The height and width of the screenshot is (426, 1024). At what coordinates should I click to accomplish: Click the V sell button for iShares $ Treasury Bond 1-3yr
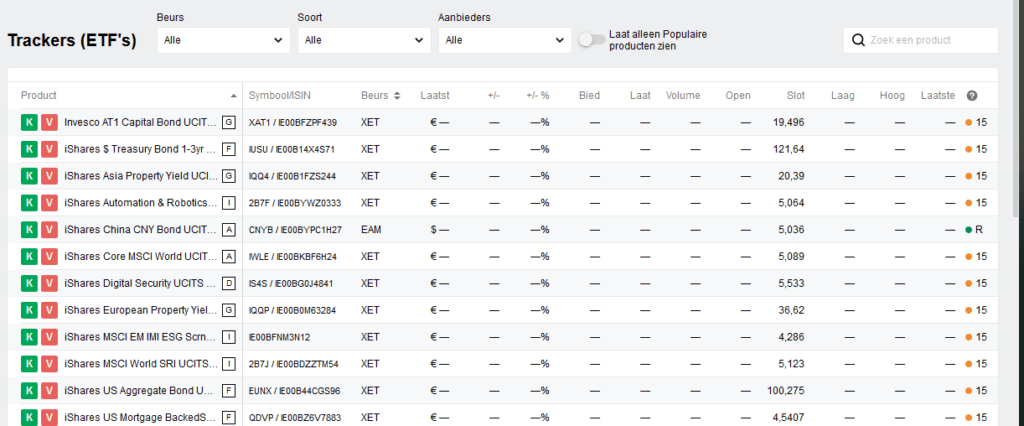(x=49, y=149)
